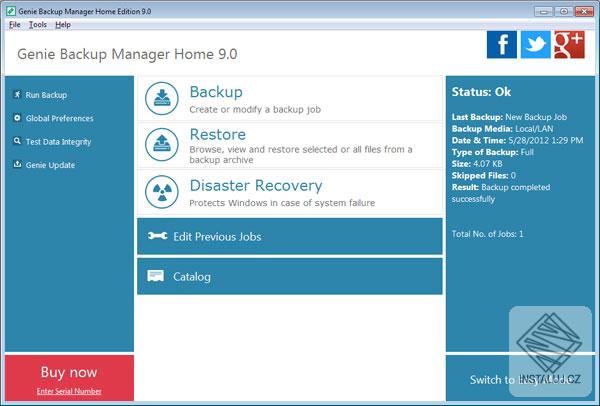Click the Enter Serial Number link

click(x=69, y=391)
